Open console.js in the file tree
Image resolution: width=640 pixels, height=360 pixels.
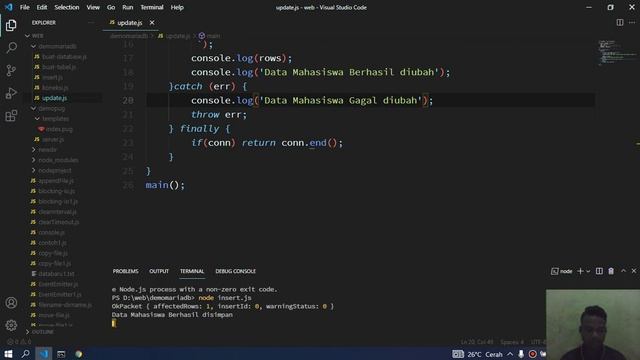(x=51, y=233)
